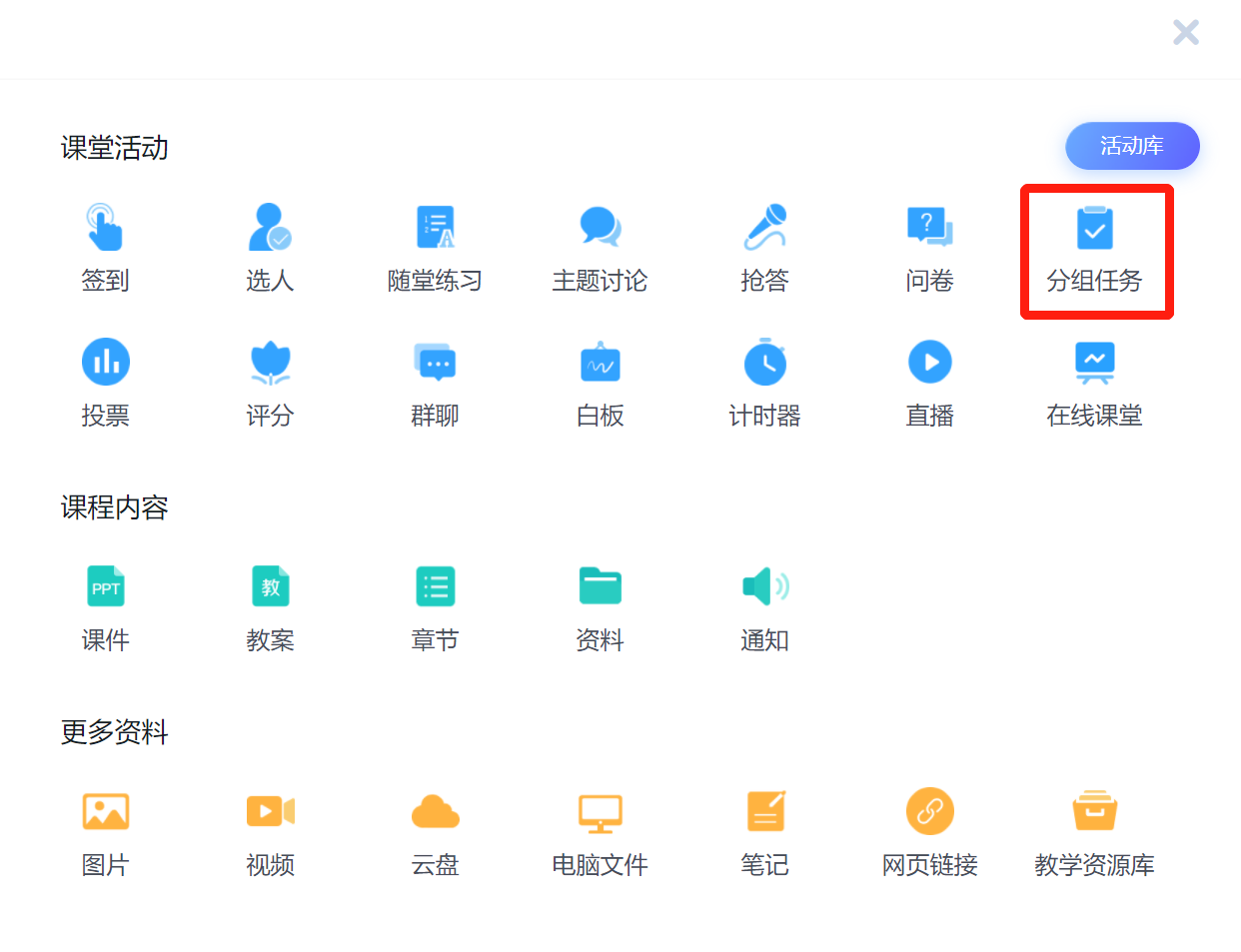
Task: Start the 计时器 timer
Action: pyautogui.click(x=764, y=384)
